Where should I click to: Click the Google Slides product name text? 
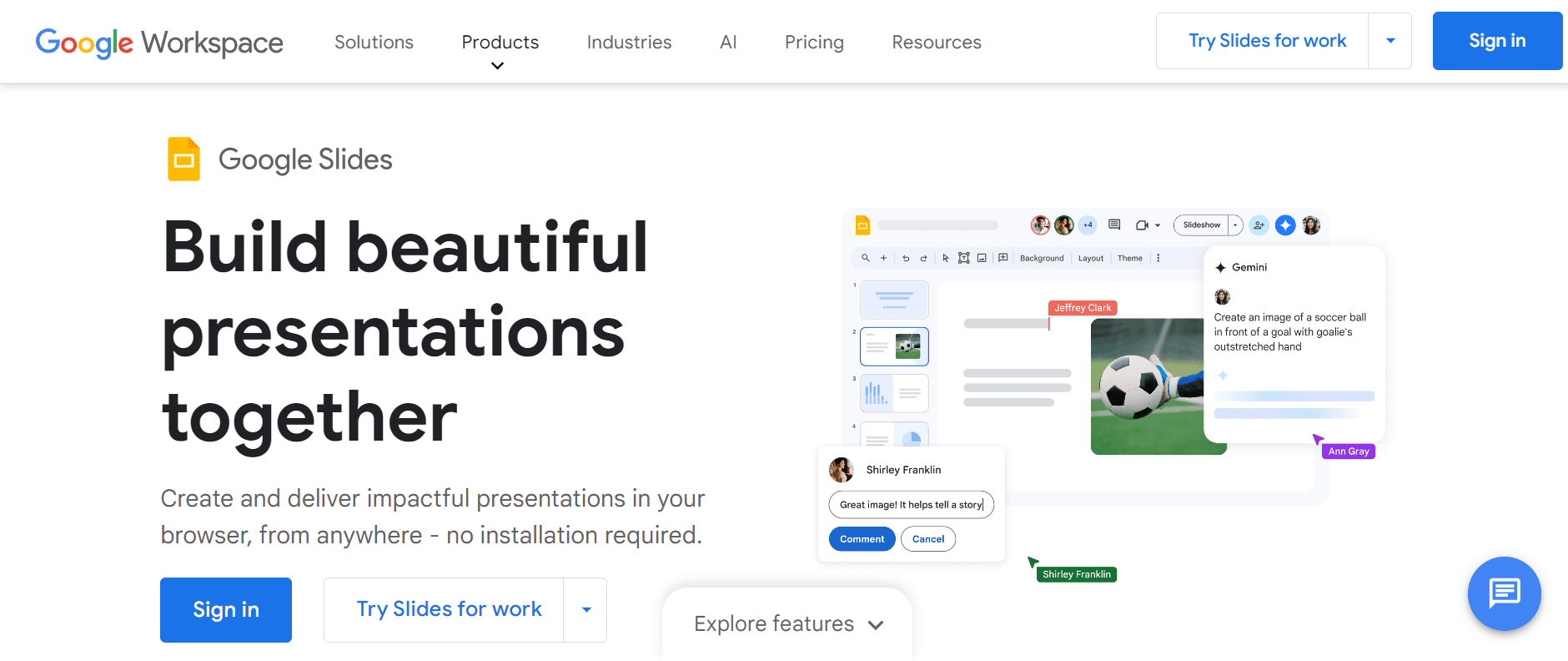305,159
